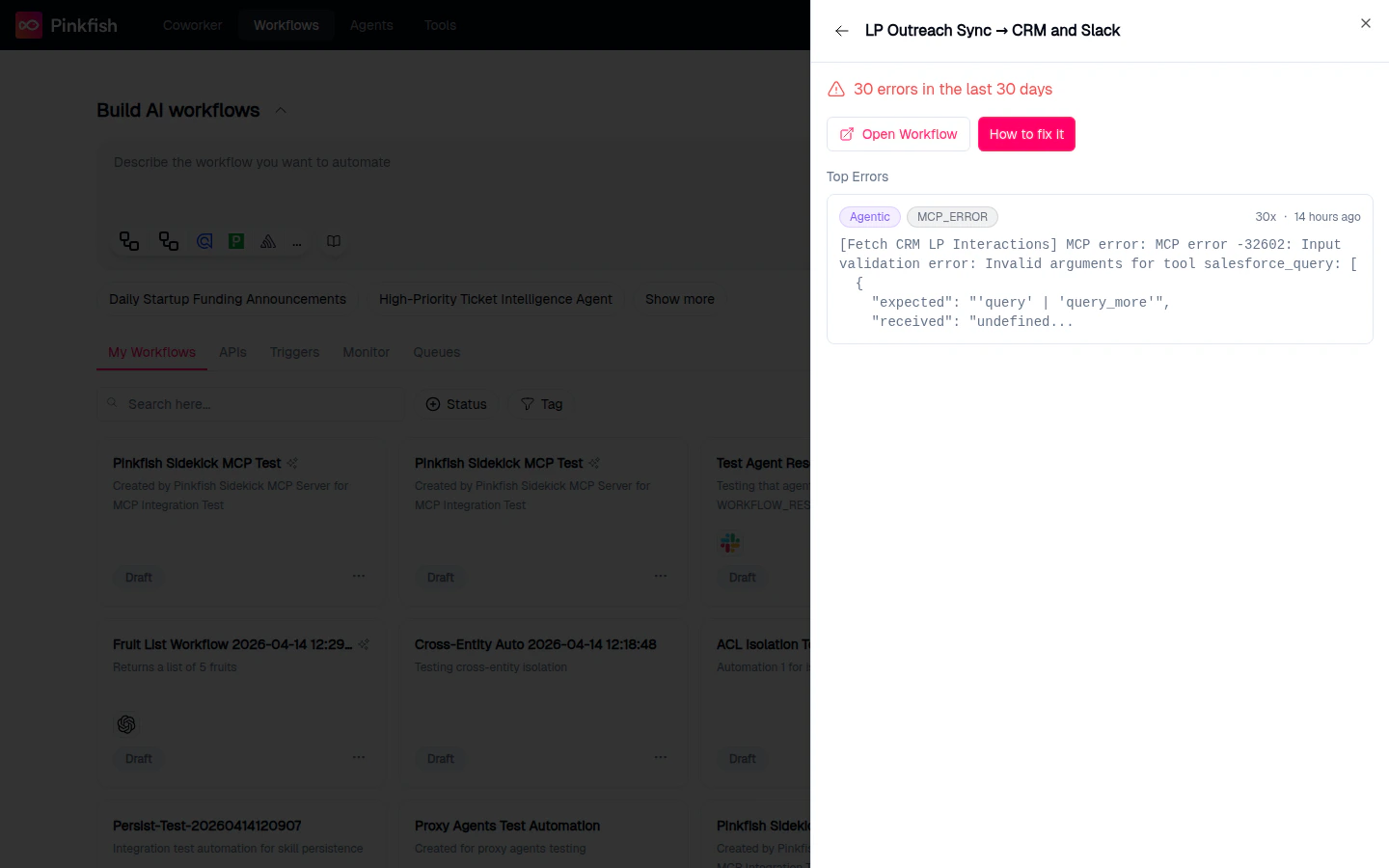This screenshot has width=1389, height=868.
Task: Collapse the Build AI workflows section
Action: tap(281, 110)
